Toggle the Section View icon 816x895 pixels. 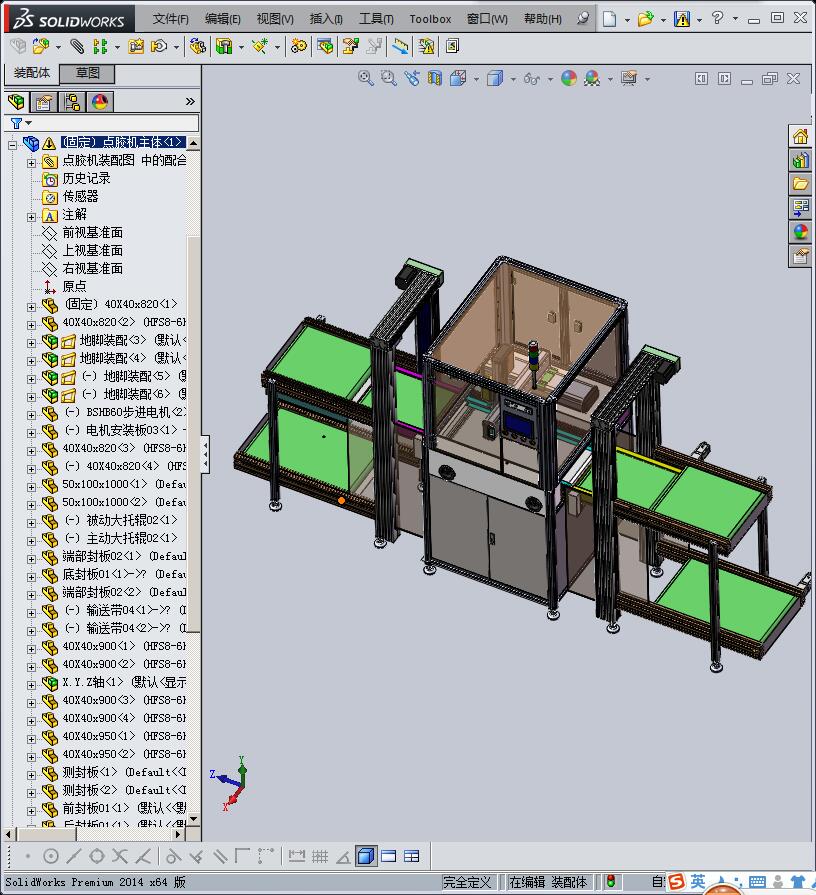(435, 78)
